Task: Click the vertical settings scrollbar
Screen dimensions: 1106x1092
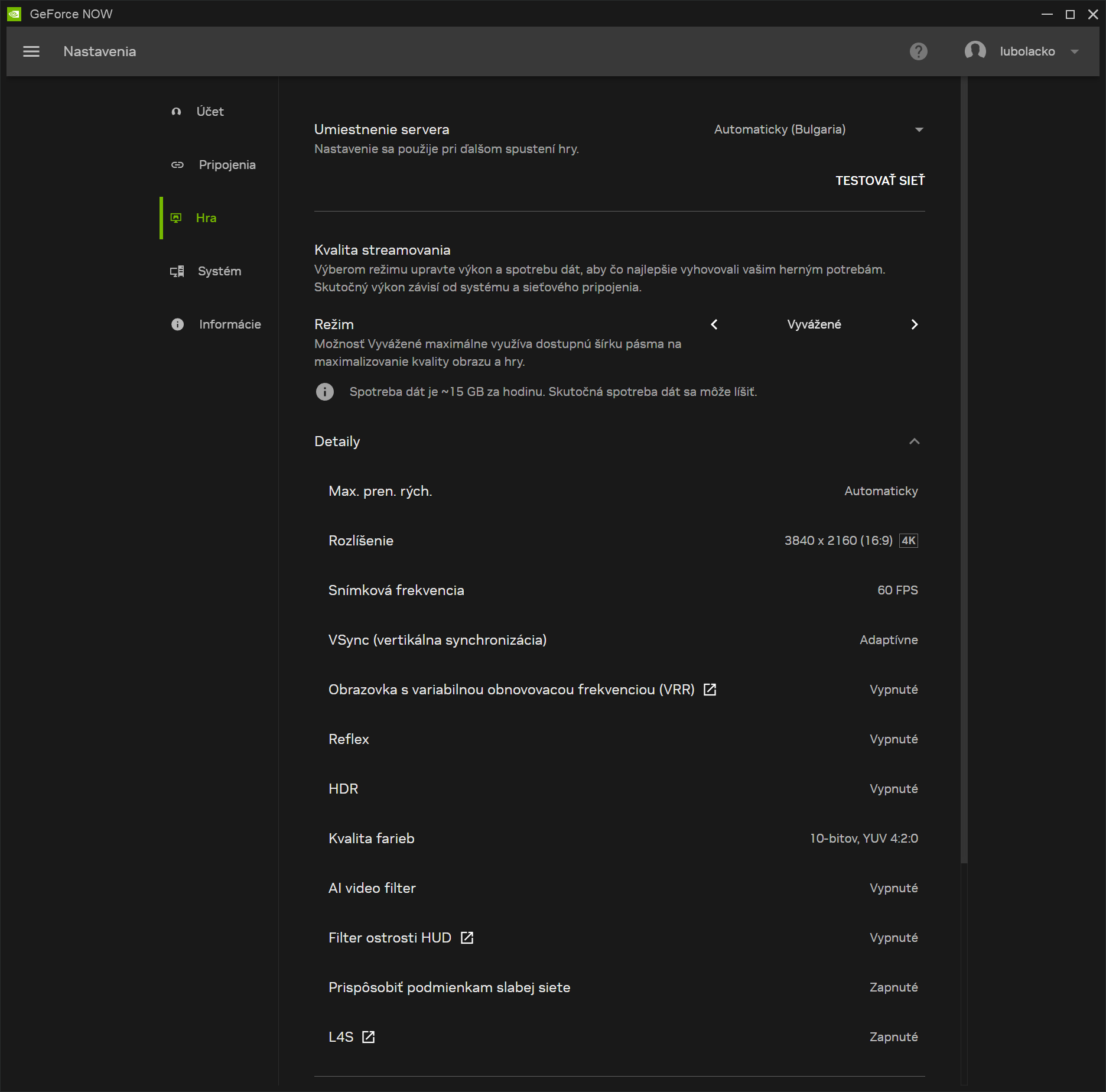Action: (x=964, y=473)
